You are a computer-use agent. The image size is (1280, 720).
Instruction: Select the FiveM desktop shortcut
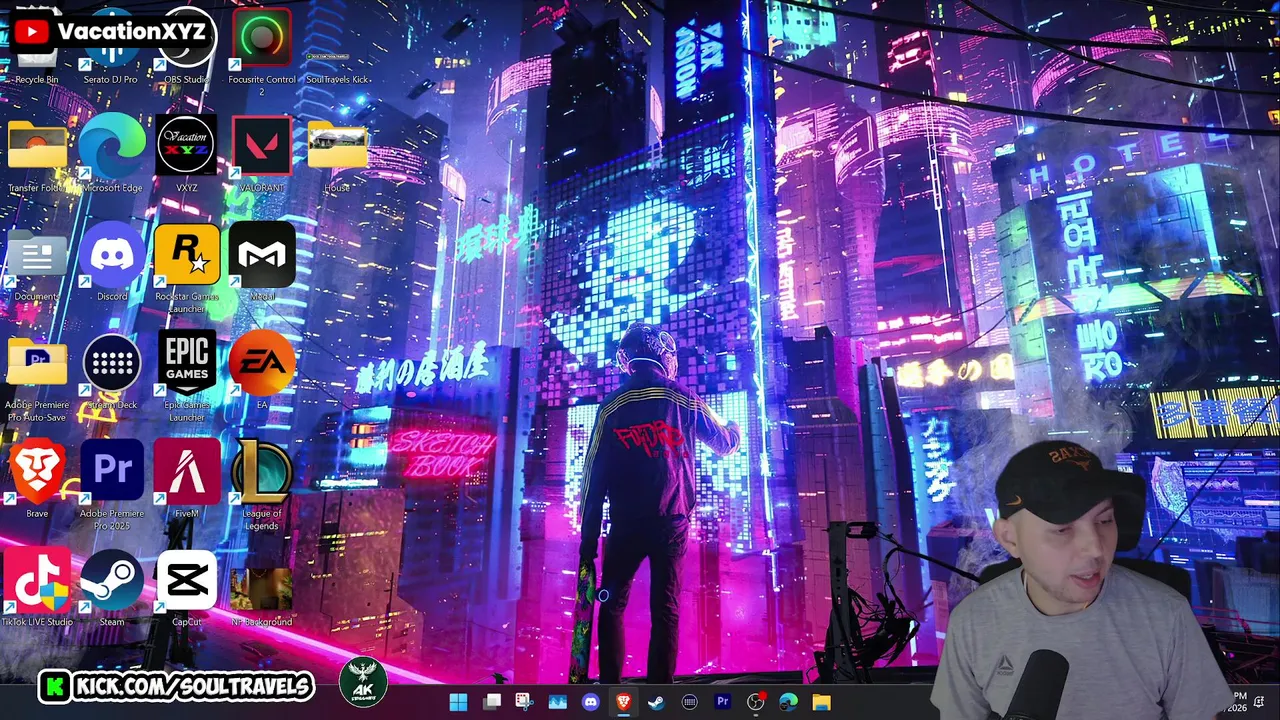tap(186, 478)
